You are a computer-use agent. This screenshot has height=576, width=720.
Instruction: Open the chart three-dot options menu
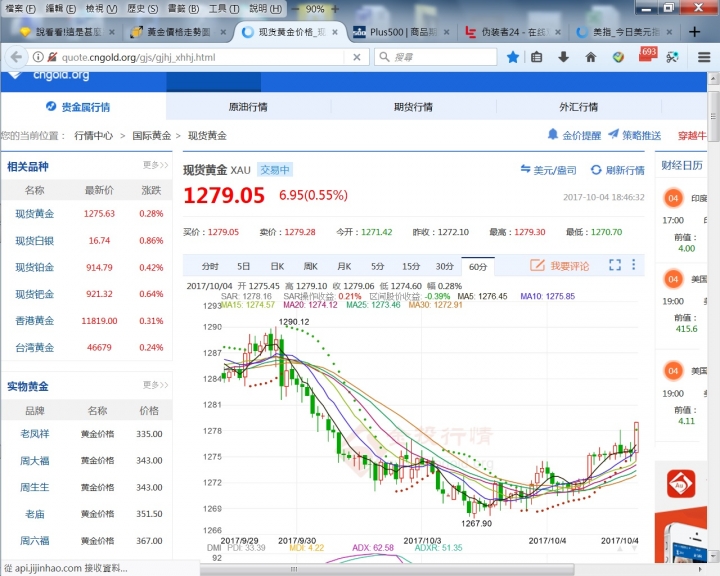pyautogui.click(x=633, y=265)
